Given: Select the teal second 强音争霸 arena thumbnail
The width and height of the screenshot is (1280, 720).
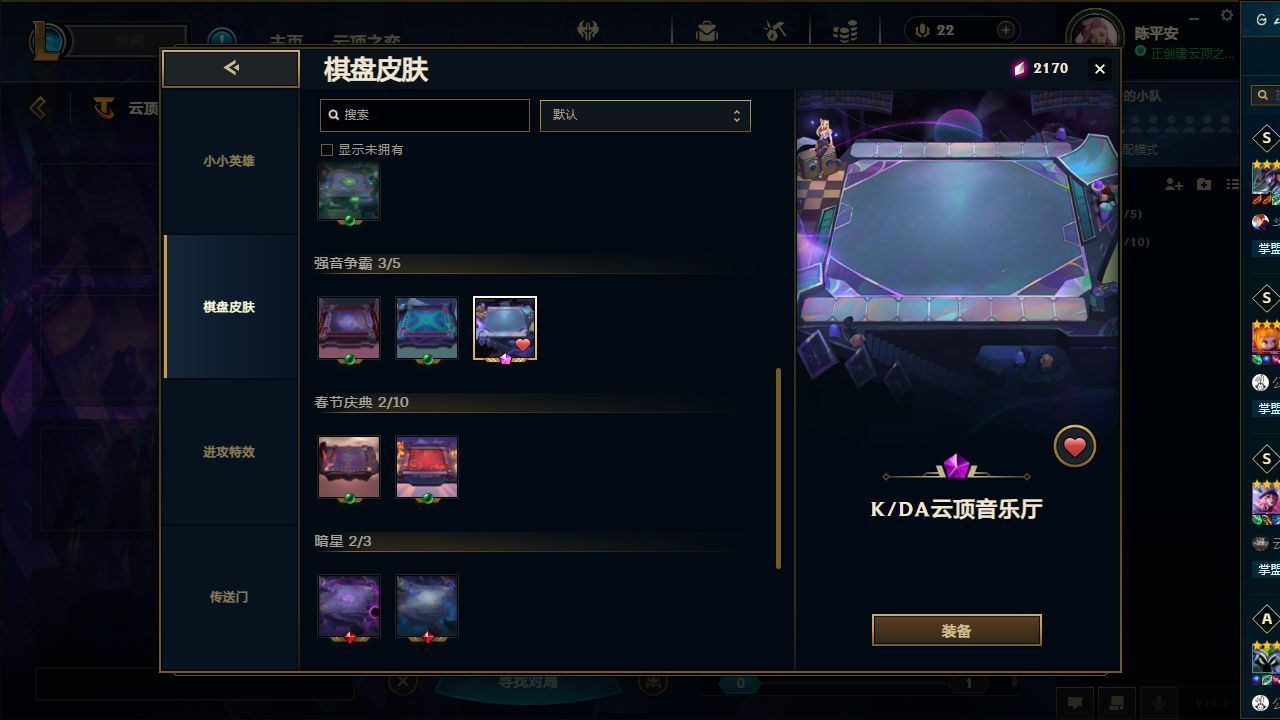Looking at the screenshot, I should click(x=427, y=328).
